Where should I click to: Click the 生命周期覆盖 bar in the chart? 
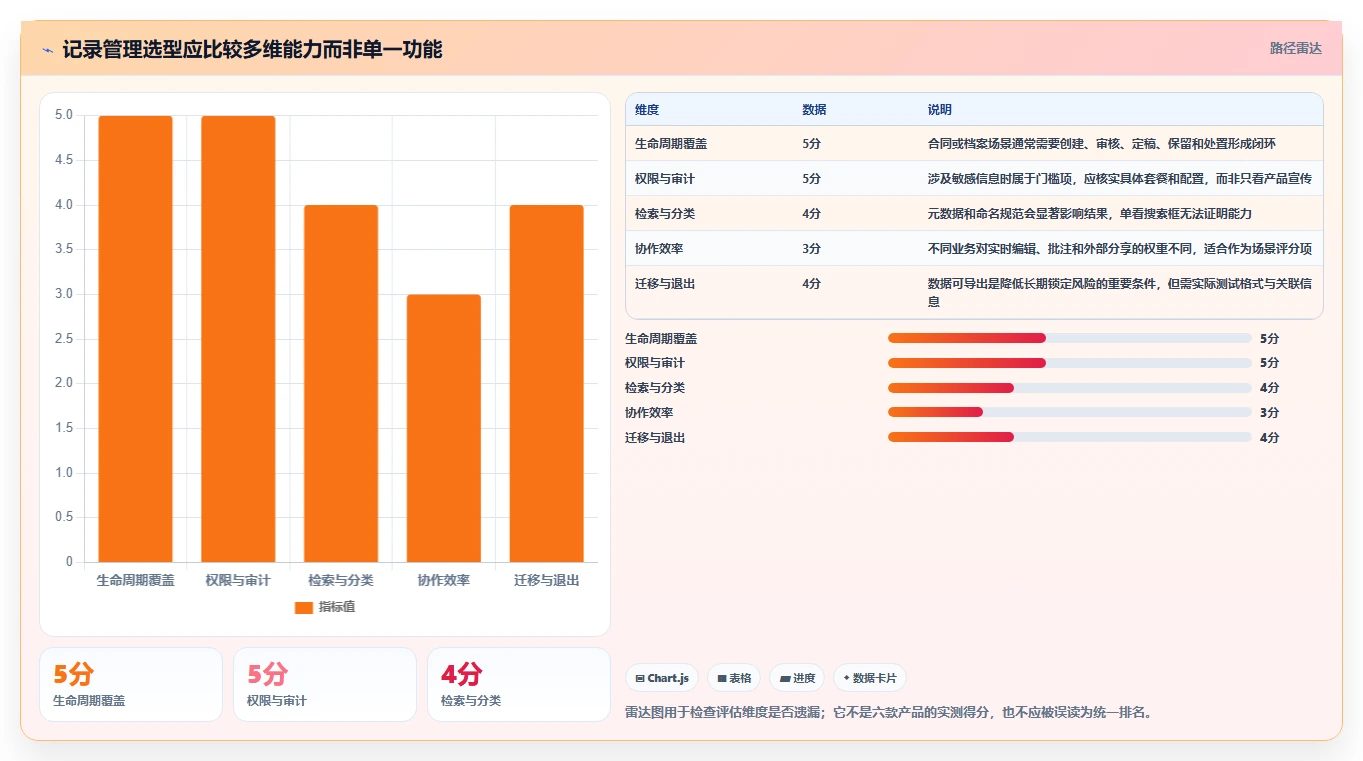[135, 339]
